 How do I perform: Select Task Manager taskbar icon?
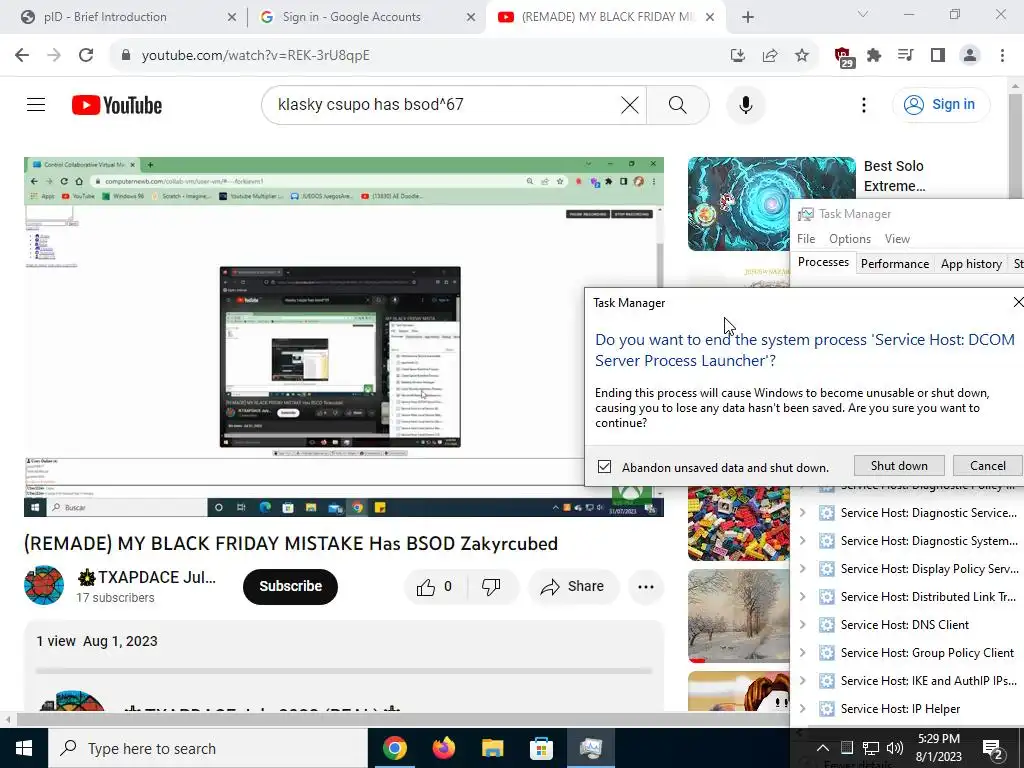click(590, 748)
